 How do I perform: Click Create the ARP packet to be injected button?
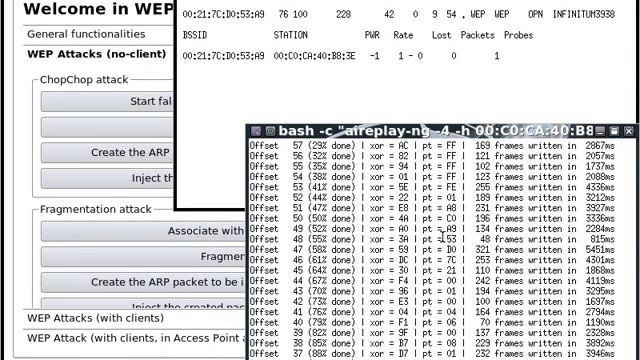143,282
